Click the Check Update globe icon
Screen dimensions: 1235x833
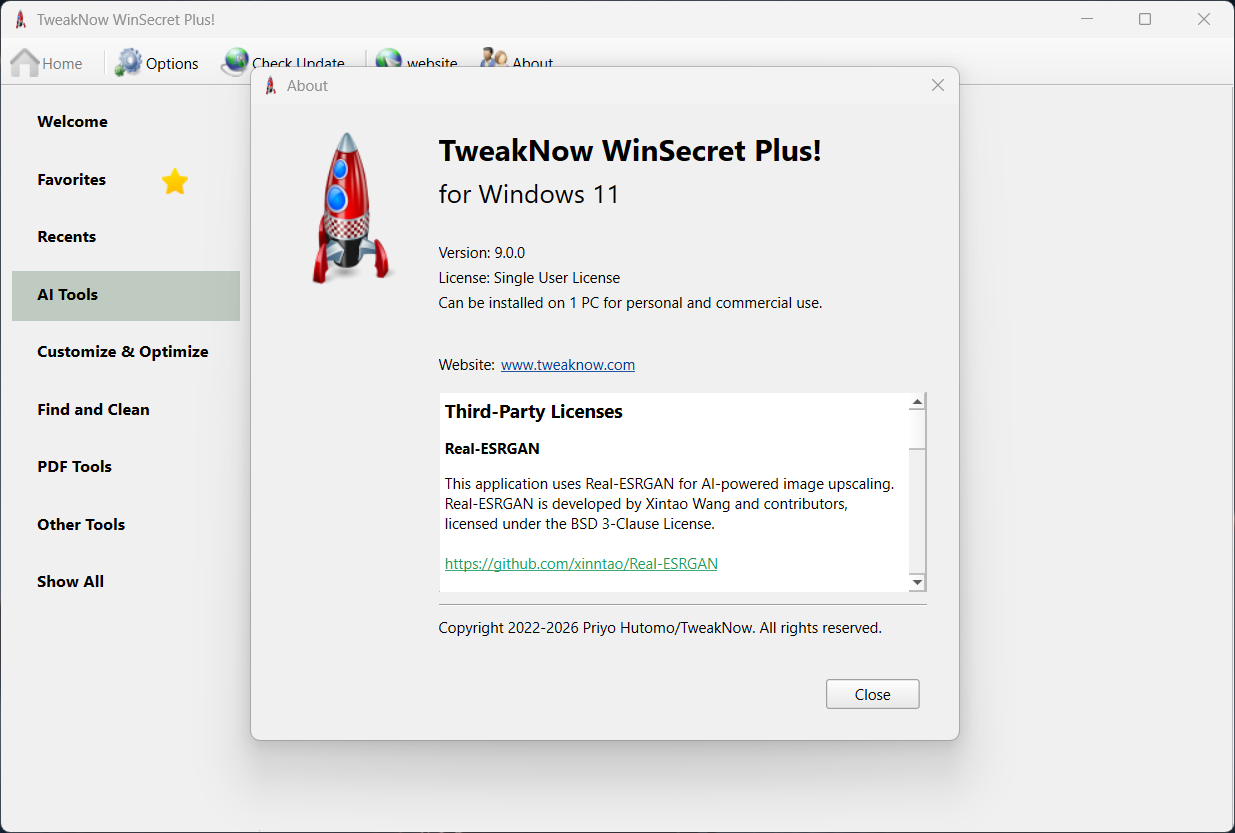(x=235, y=61)
